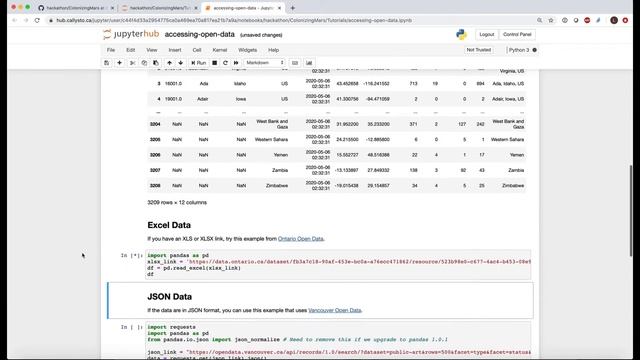This screenshot has width=640, height=360.
Task: Bookmark page with star icon
Action: pos(551,20)
